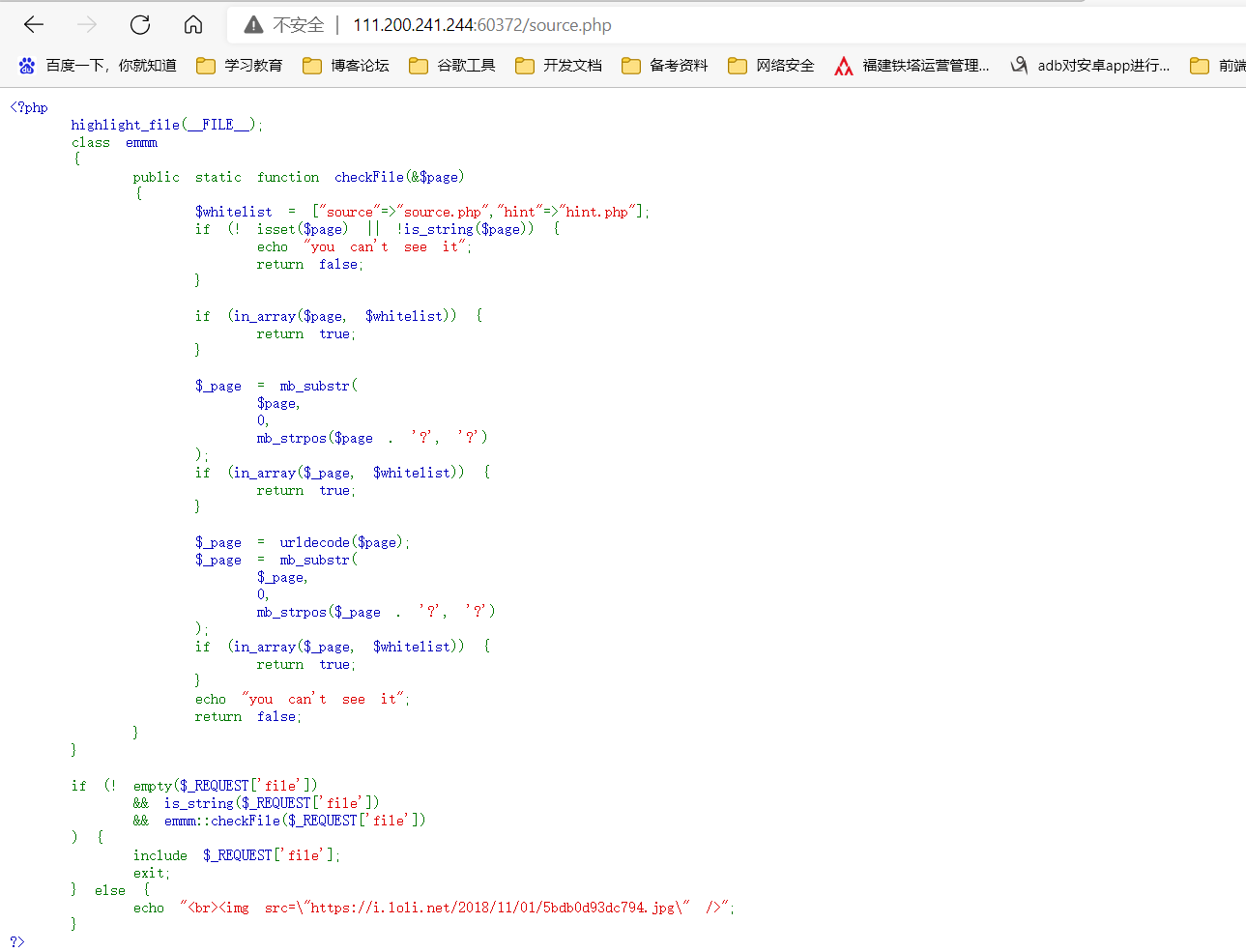Click the 开发文档 folder icon
Viewport: 1246px width, 952px height.
pyautogui.click(x=525, y=66)
